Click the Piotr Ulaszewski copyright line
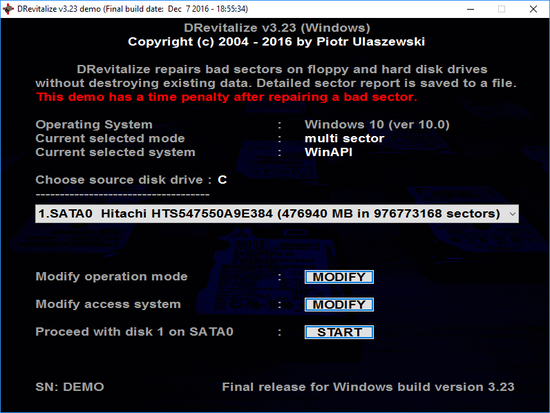 276,42
